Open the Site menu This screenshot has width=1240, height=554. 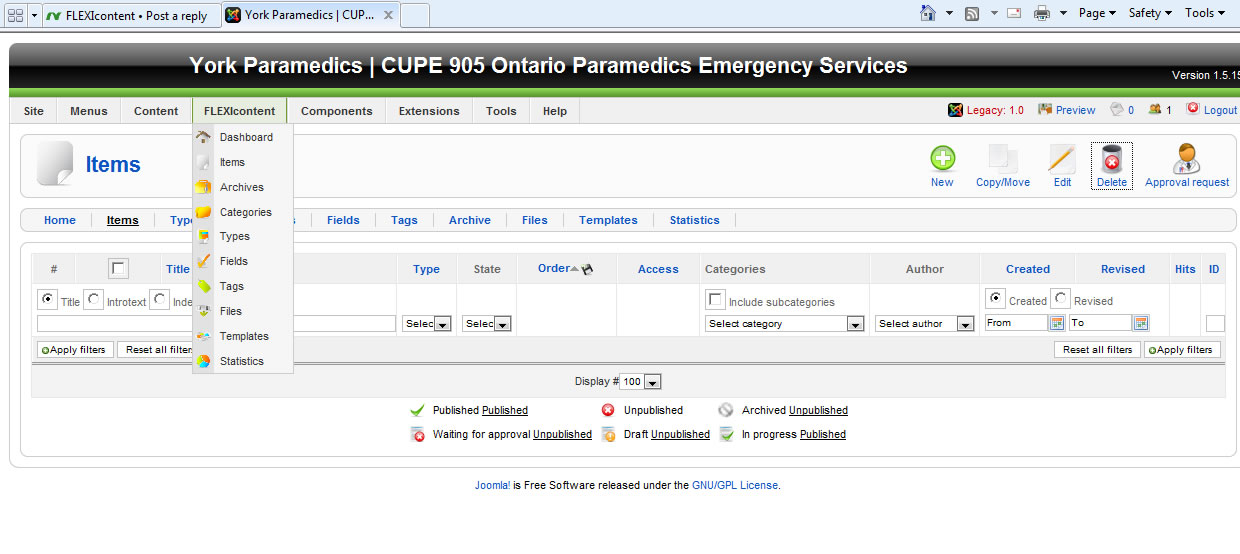tap(34, 111)
